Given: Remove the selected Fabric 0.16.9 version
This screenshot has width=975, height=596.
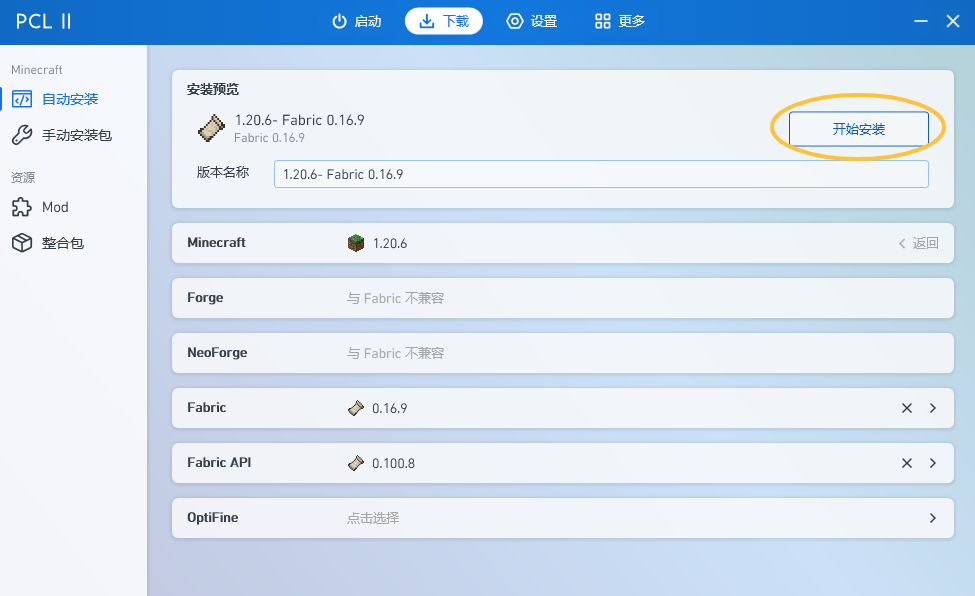Looking at the screenshot, I should pyautogui.click(x=907, y=408).
